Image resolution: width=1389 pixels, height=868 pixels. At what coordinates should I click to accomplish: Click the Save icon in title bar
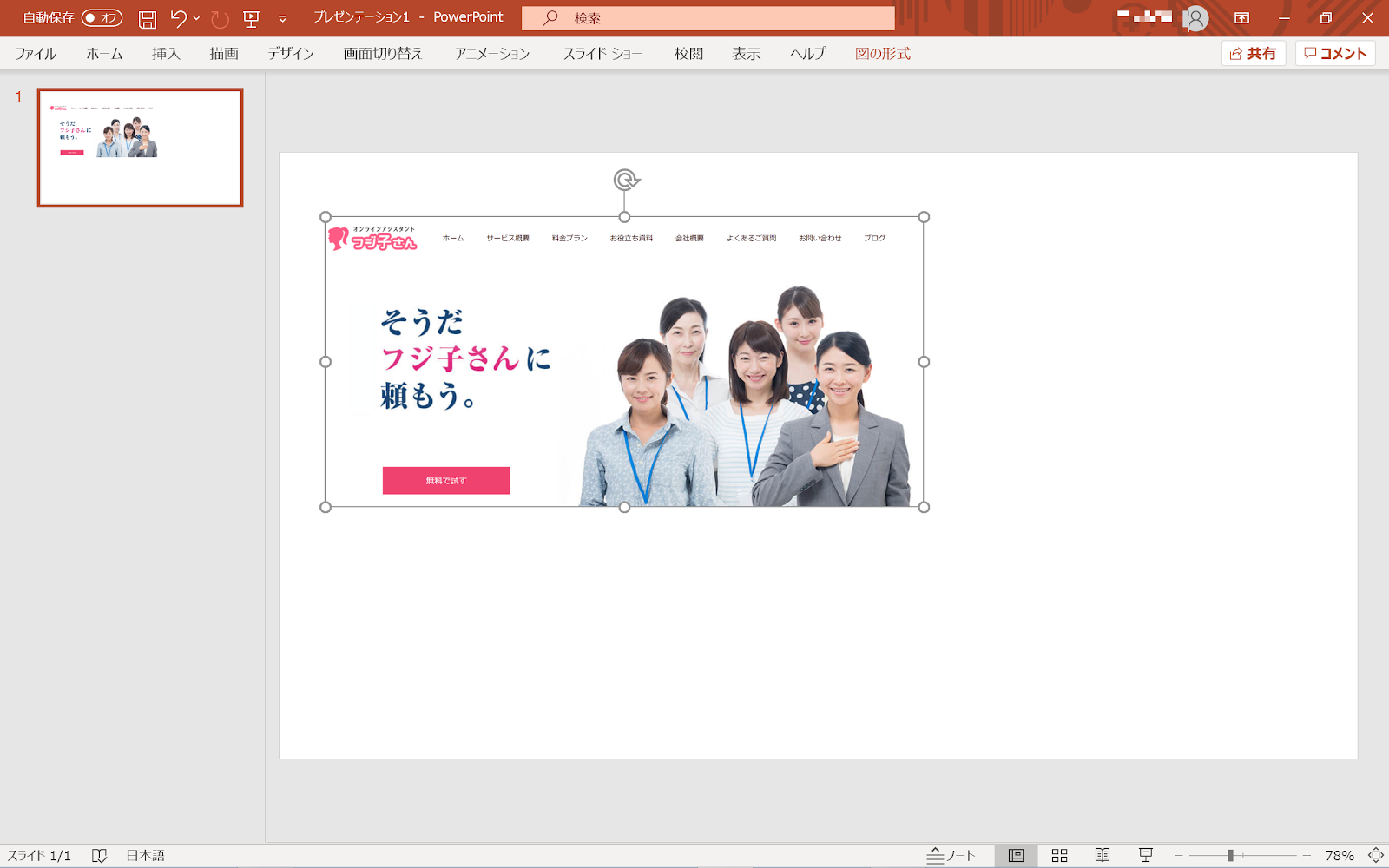[148, 18]
